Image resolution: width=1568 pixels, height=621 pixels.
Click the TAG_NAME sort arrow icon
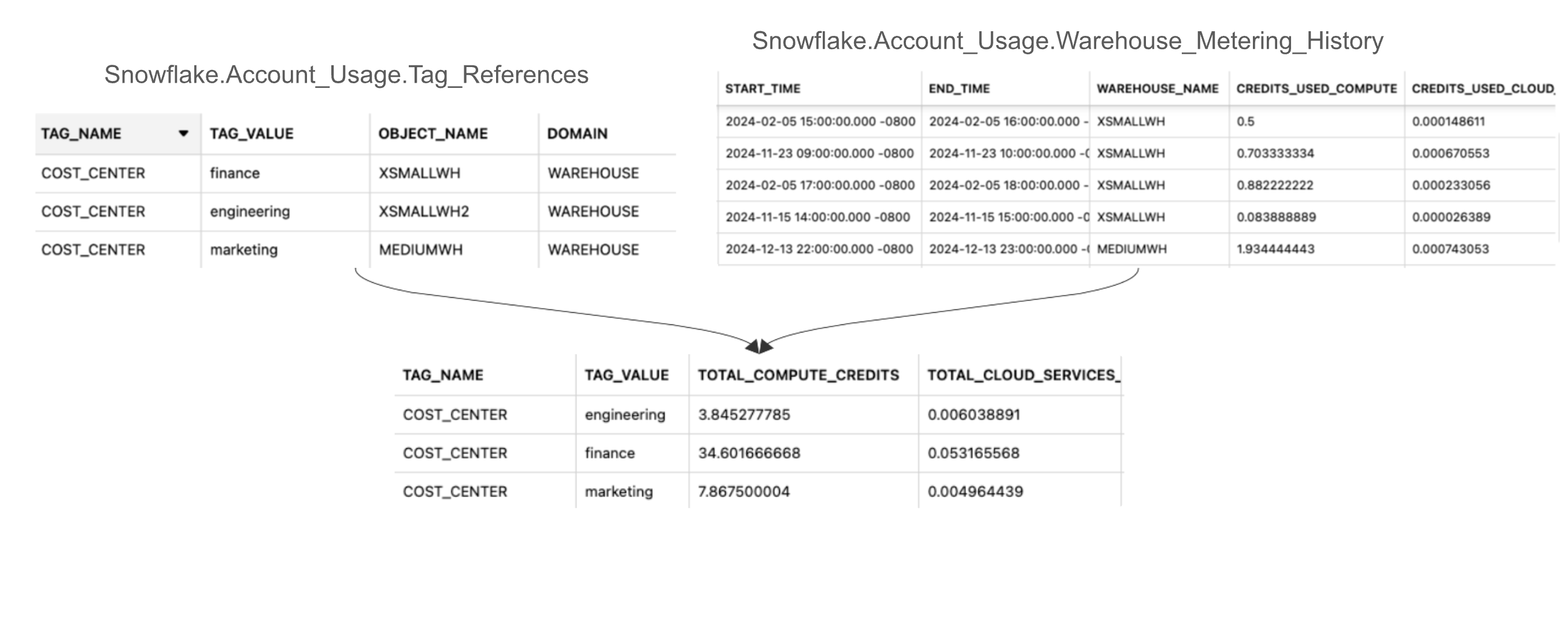coord(183,134)
